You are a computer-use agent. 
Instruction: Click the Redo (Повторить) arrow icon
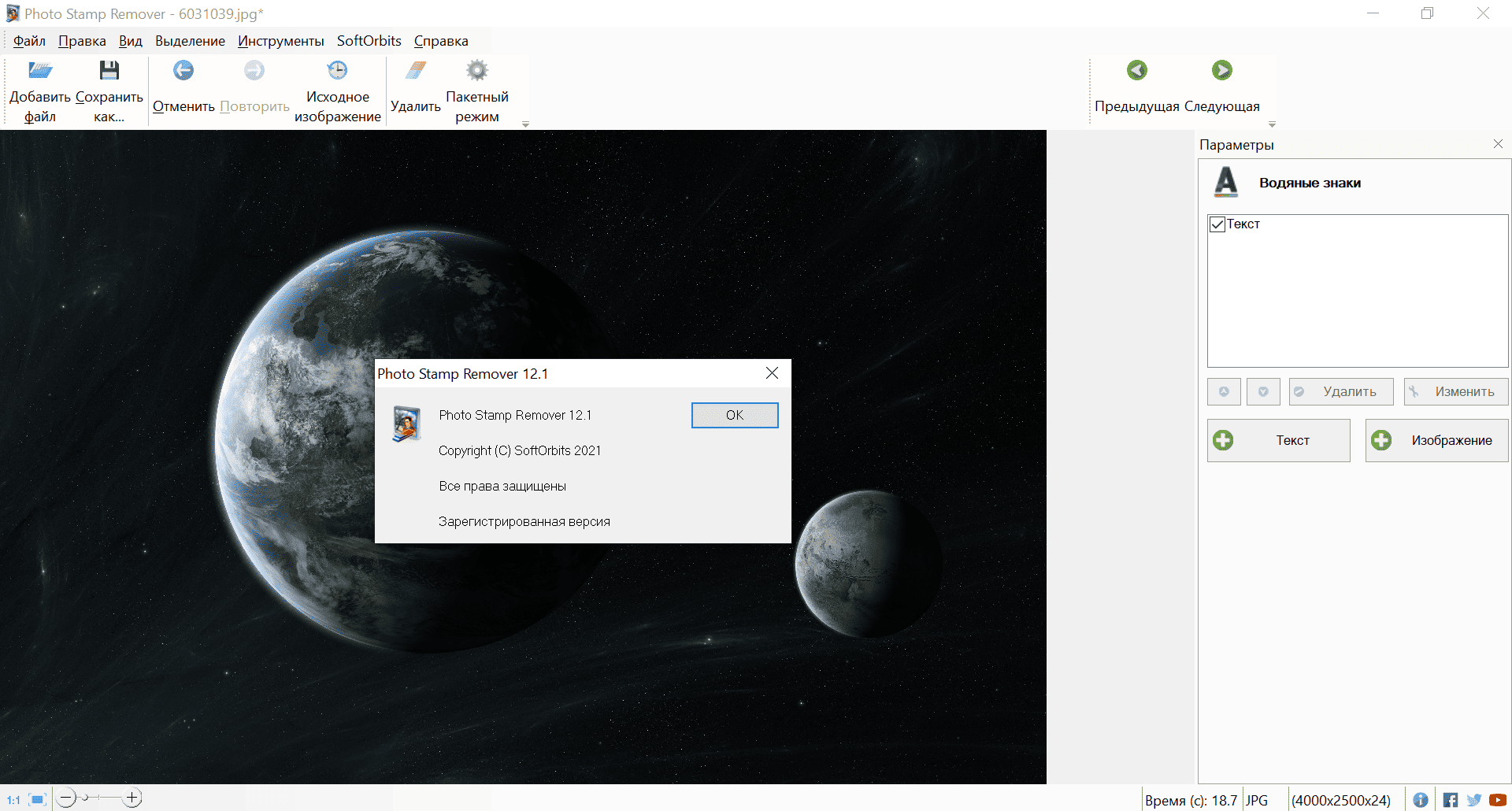[254, 71]
